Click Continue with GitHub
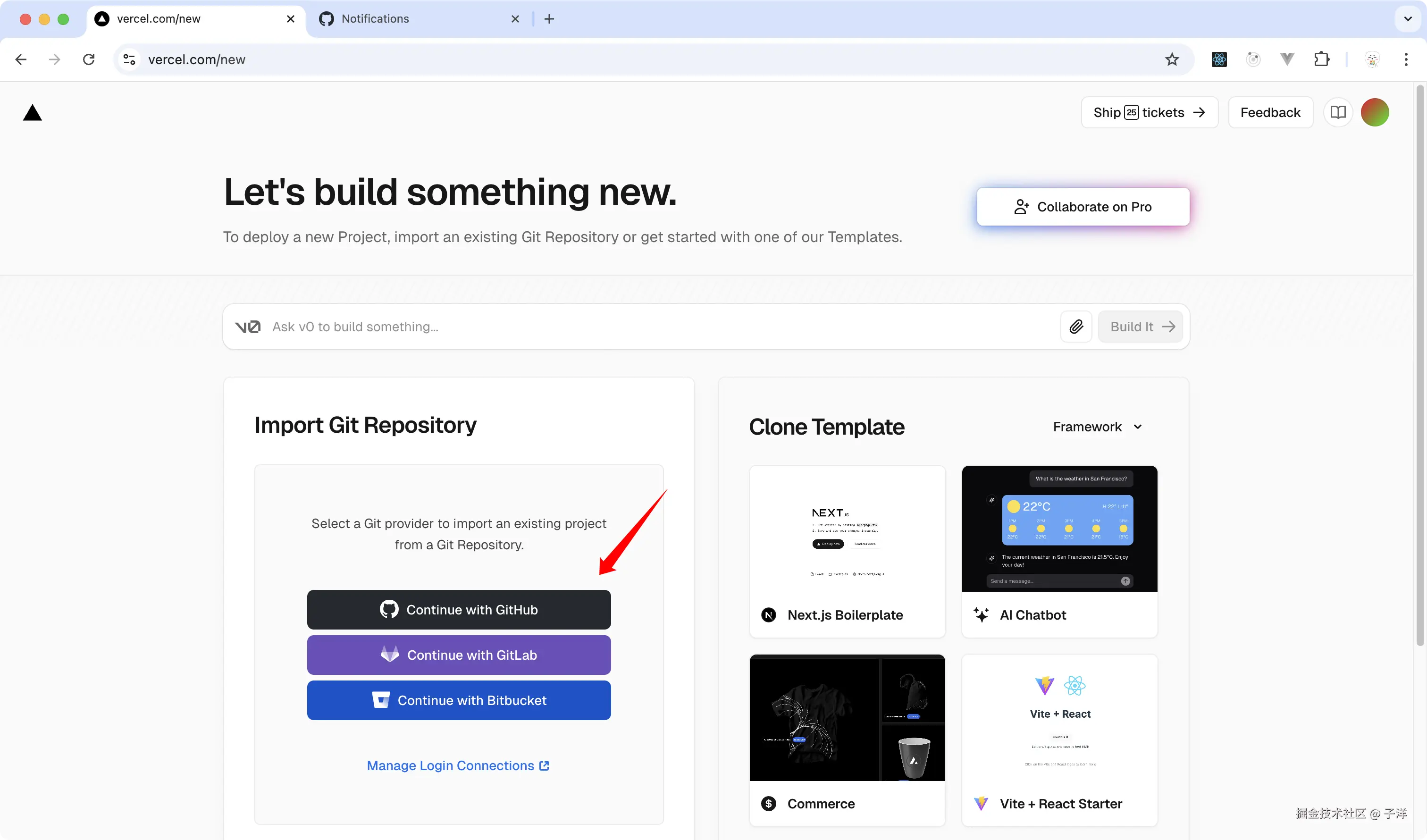 coord(459,609)
